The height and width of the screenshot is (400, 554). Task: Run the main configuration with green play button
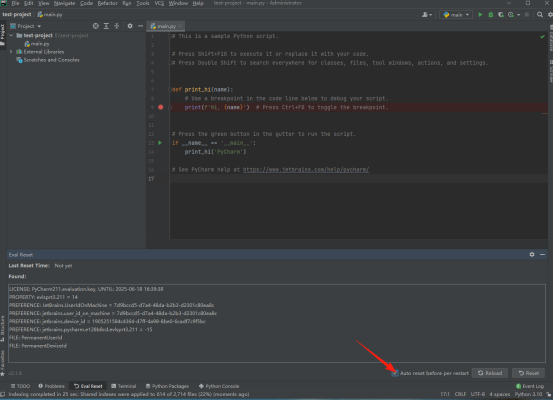[x=480, y=15]
